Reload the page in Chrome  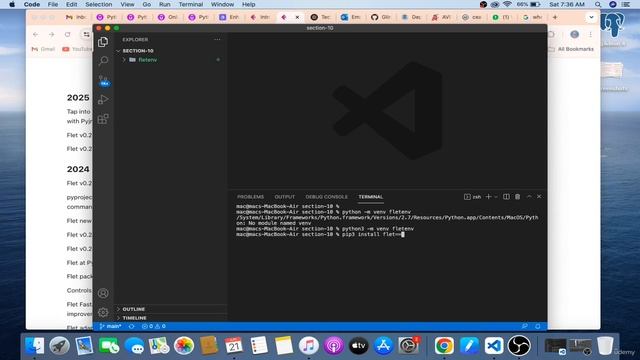pyautogui.click(x=67, y=35)
